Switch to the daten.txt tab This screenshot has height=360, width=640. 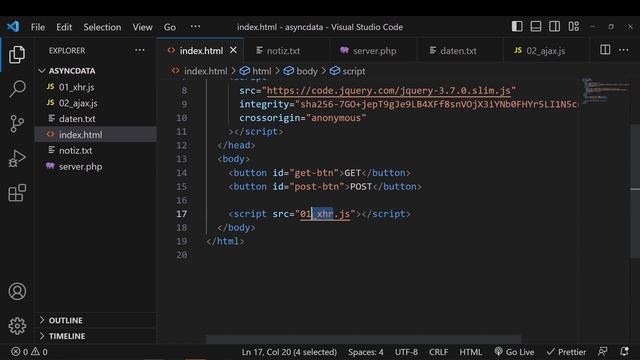pyautogui.click(x=460, y=51)
